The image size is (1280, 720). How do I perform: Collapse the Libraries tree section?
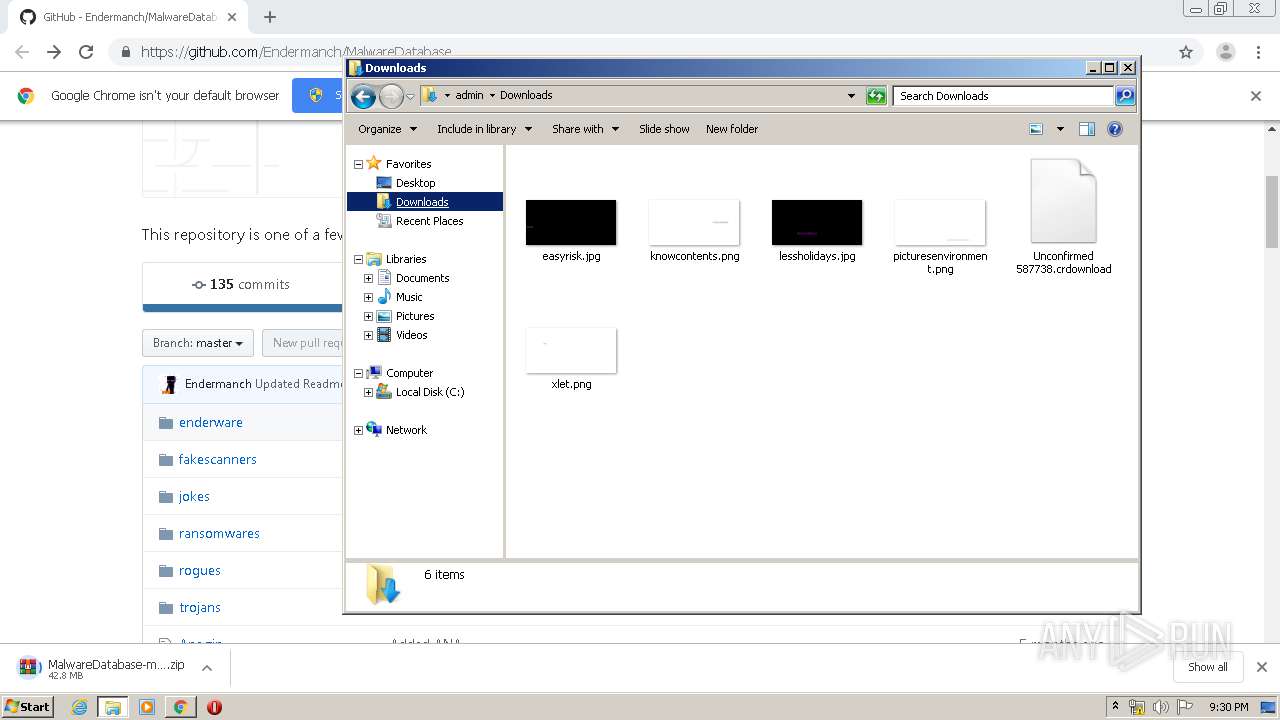pos(358,259)
